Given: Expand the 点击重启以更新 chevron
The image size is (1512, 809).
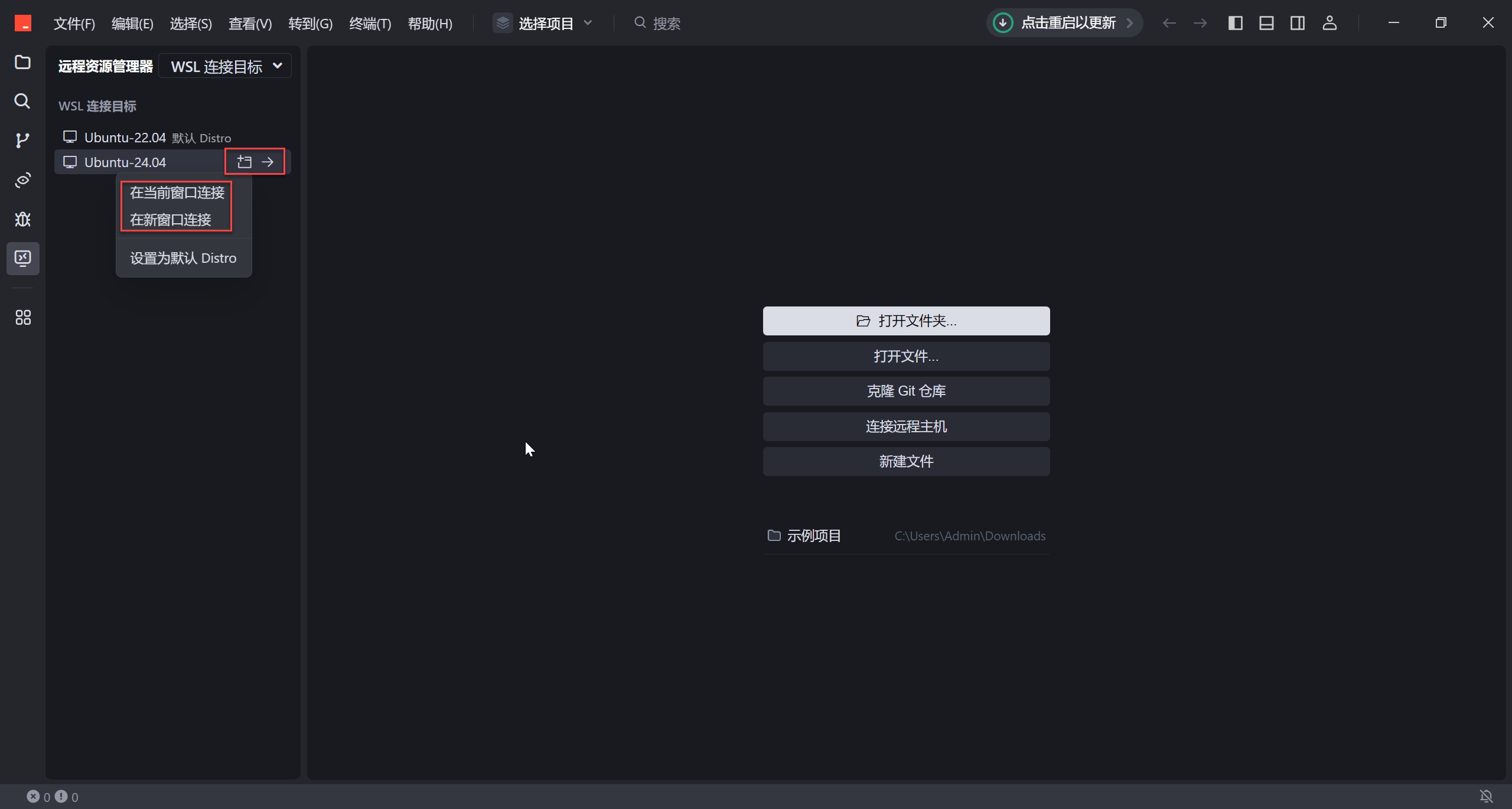Looking at the screenshot, I should tap(1130, 23).
